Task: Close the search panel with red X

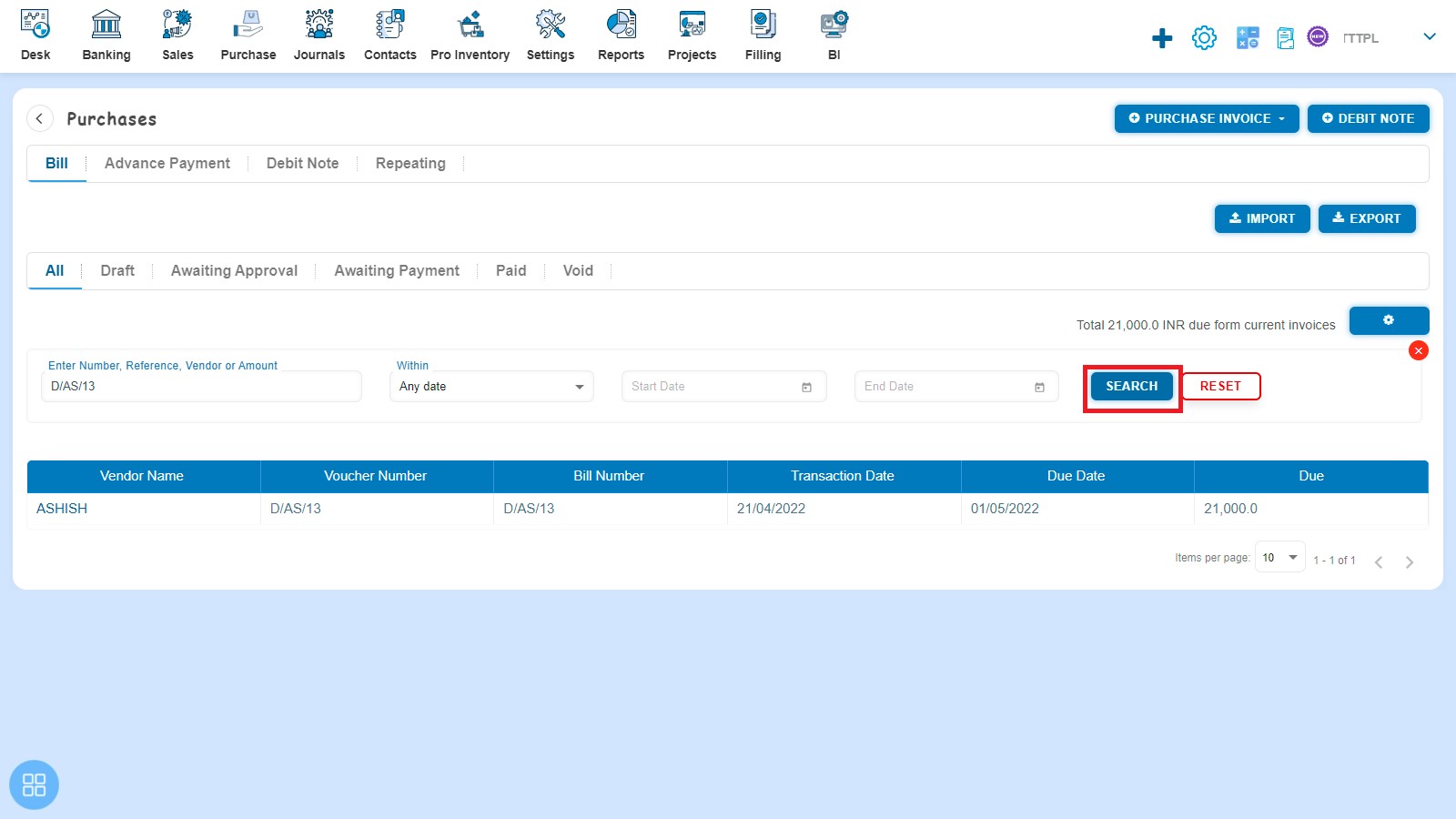Action: coord(1418,350)
